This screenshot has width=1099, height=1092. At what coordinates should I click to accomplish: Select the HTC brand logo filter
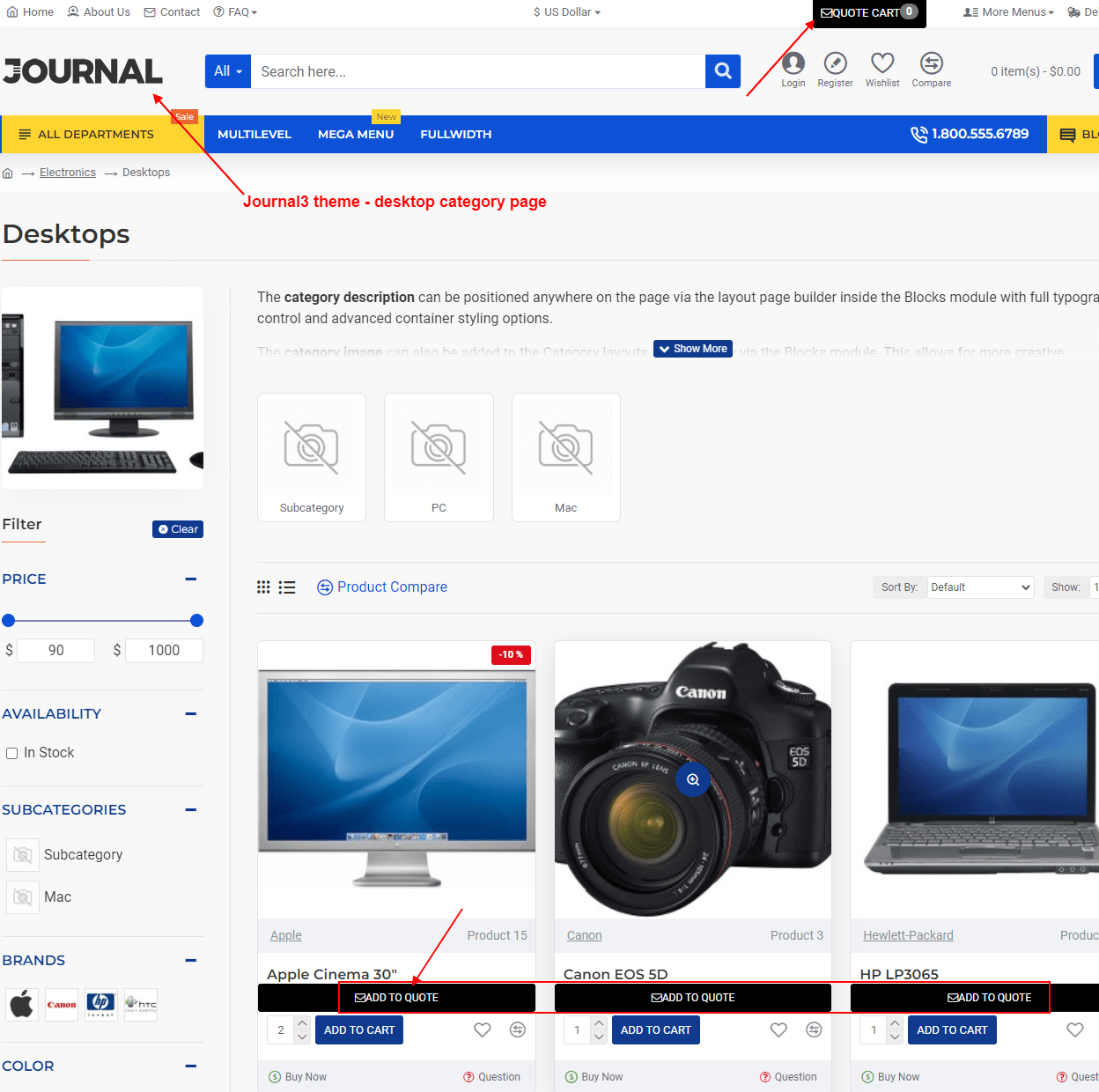pos(141,1004)
